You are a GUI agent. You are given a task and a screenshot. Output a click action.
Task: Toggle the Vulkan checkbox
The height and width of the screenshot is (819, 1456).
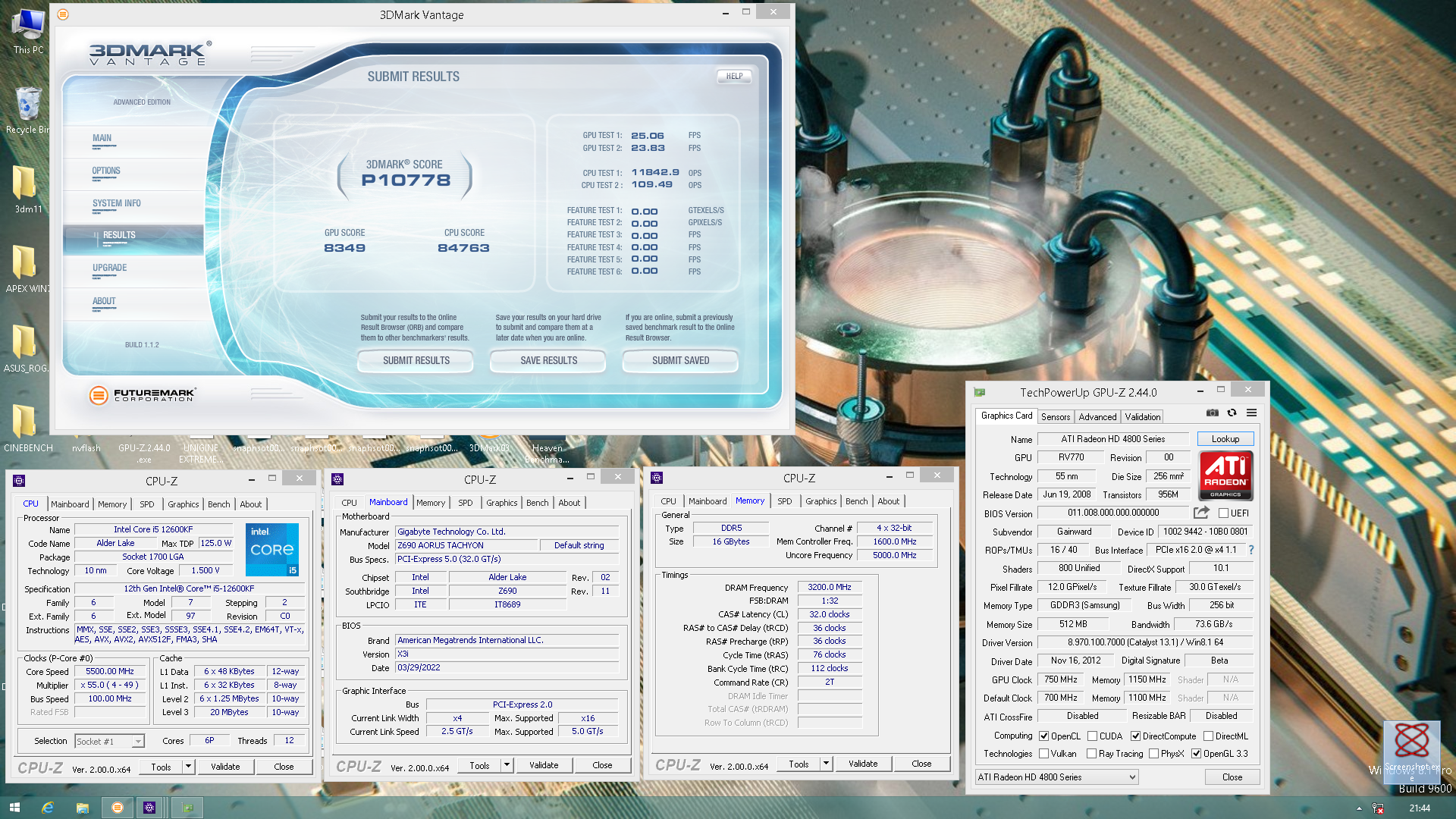point(1043,754)
